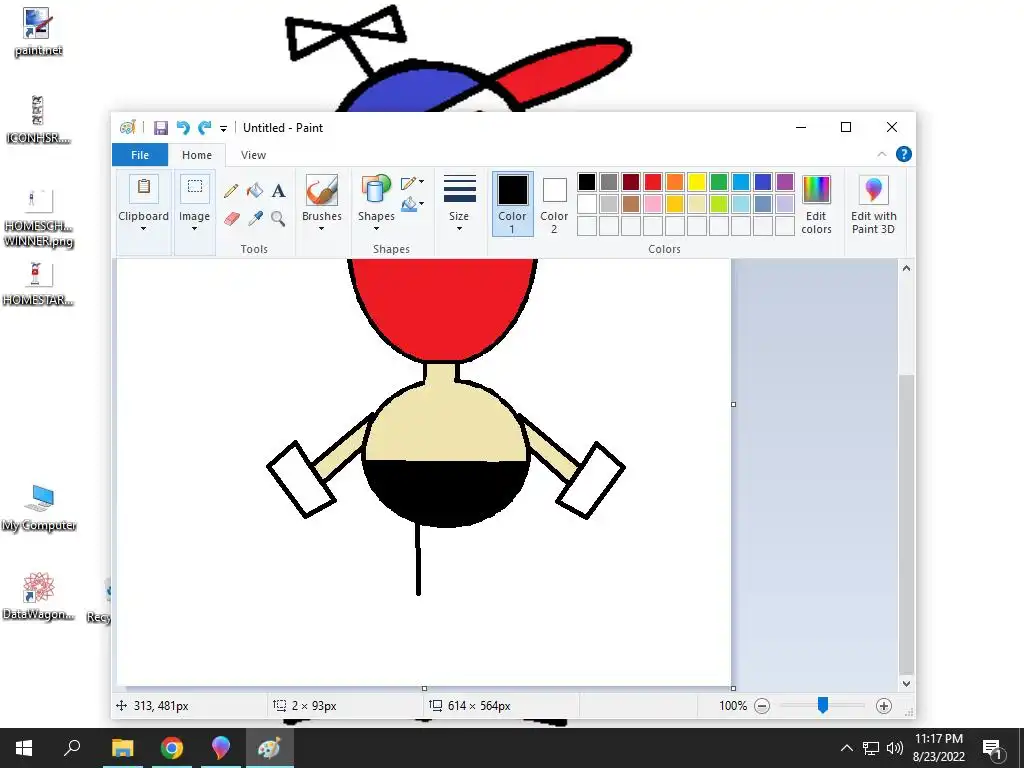Click the network tray icon

871,748
